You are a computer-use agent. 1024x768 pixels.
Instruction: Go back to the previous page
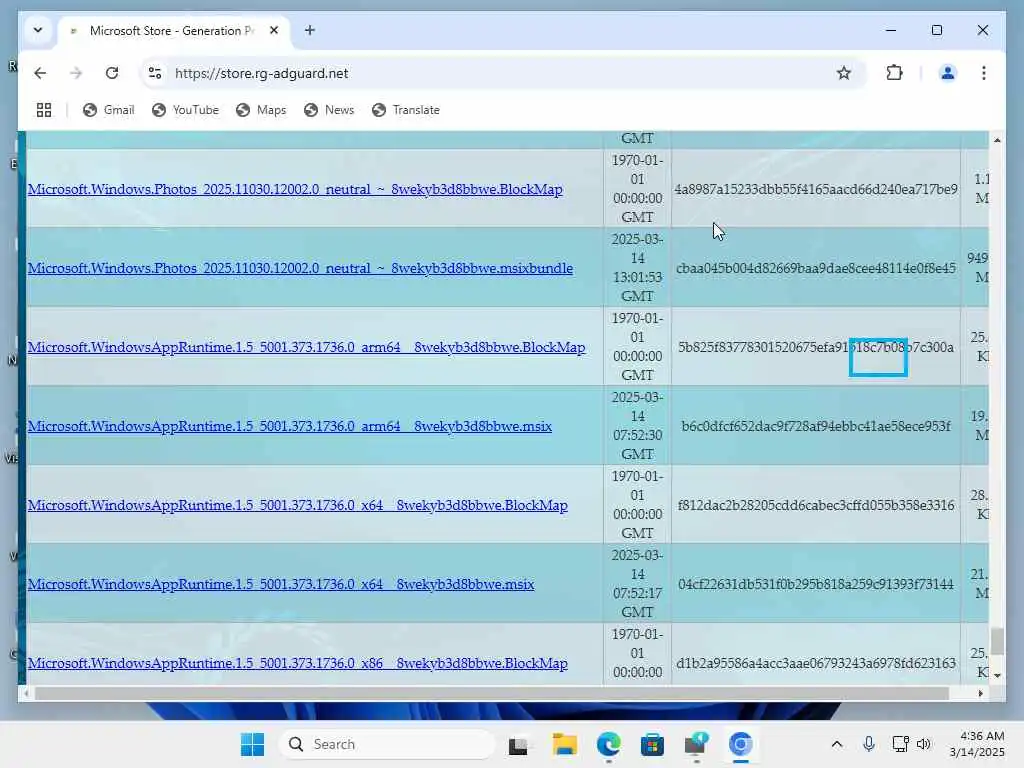[40, 73]
